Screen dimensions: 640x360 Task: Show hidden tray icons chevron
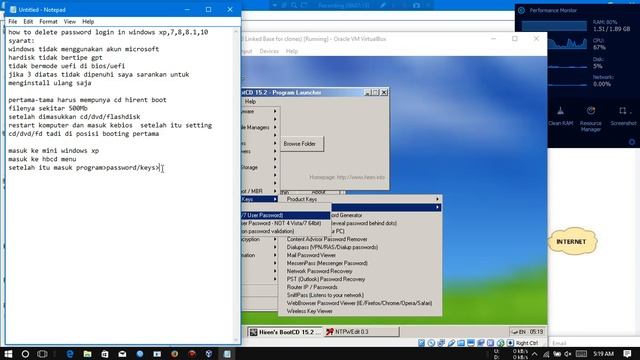tap(535, 354)
